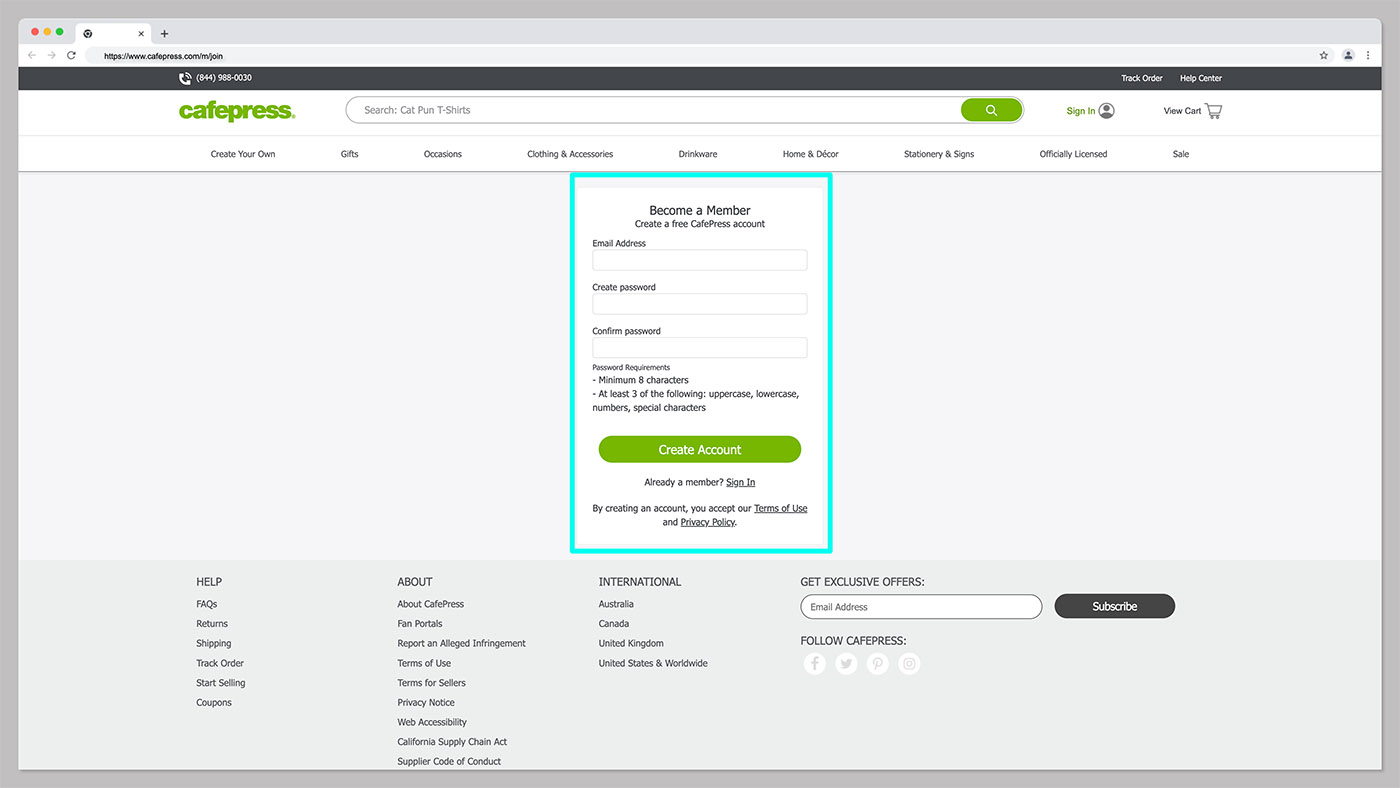Screen dimensions: 1400x788
Task: Follow the Terms of Use link in form
Action: pos(780,508)
